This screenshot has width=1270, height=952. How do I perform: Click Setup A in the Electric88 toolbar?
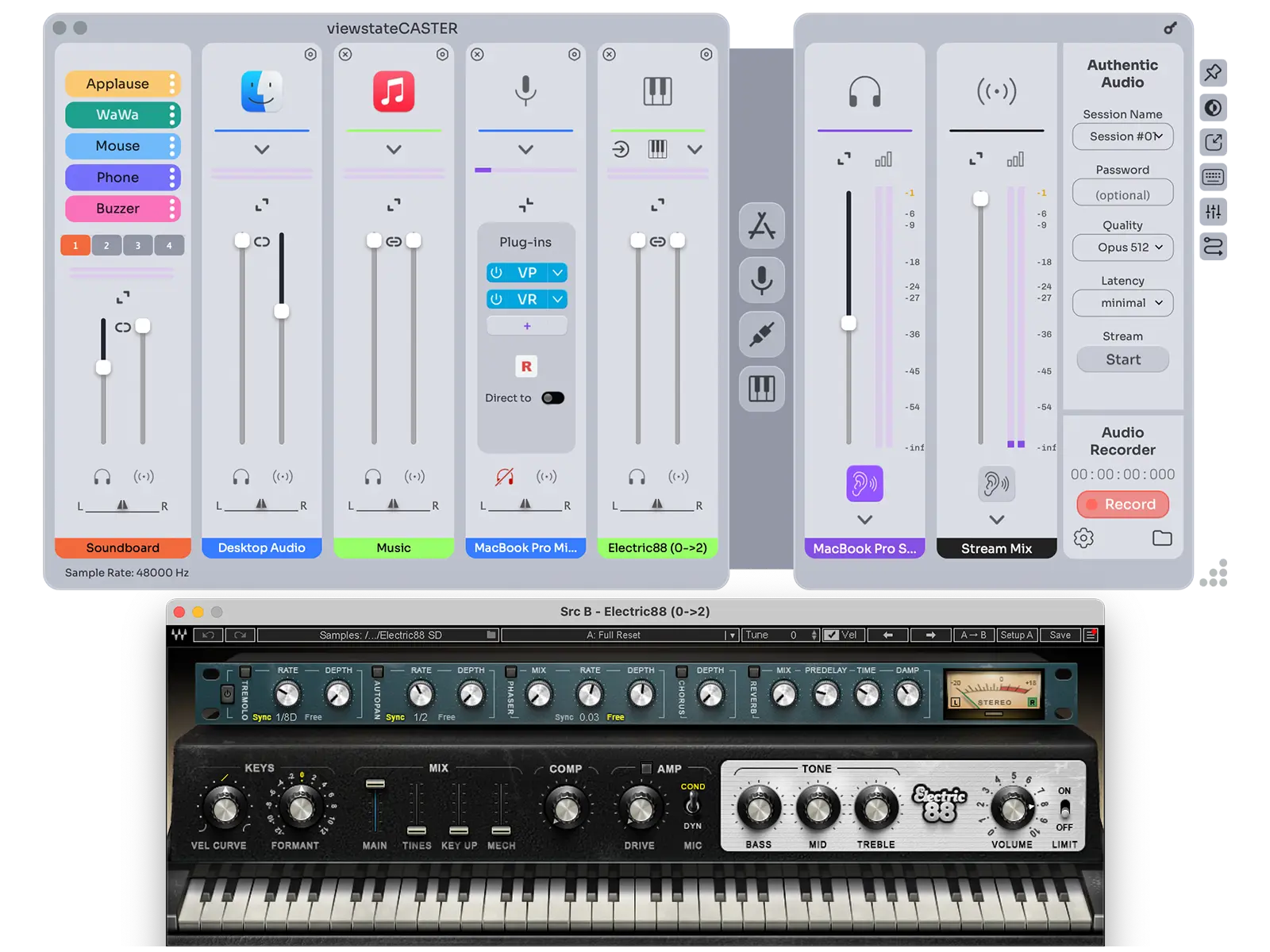pos(1017,635)
